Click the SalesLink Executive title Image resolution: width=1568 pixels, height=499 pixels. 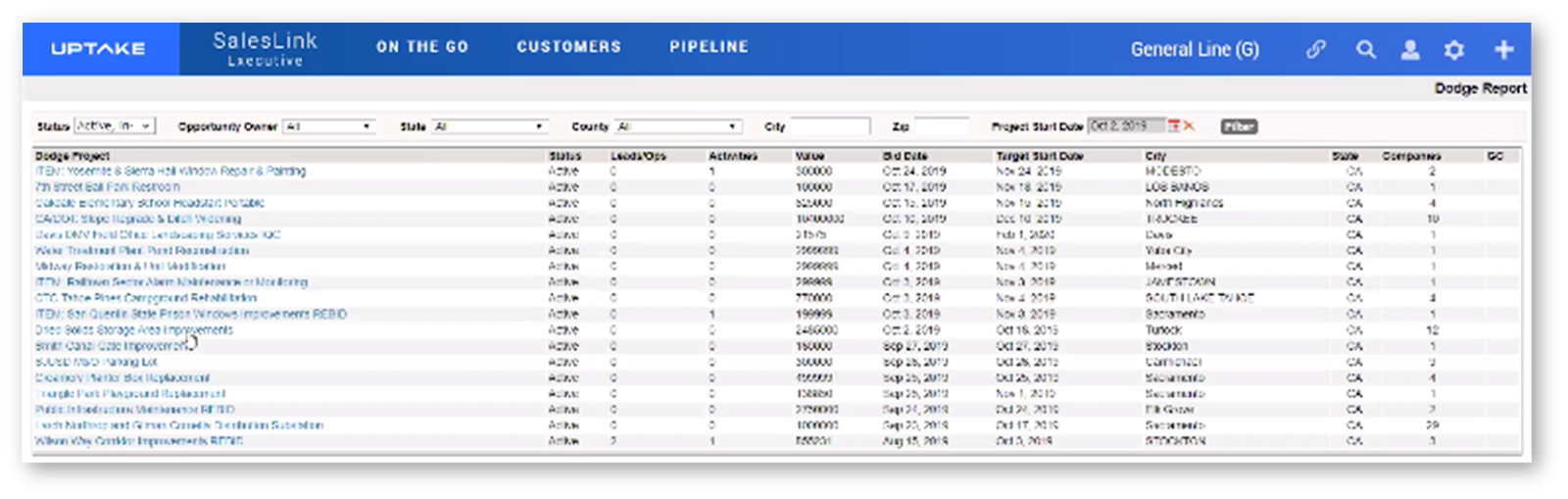[x=266, y=48]
